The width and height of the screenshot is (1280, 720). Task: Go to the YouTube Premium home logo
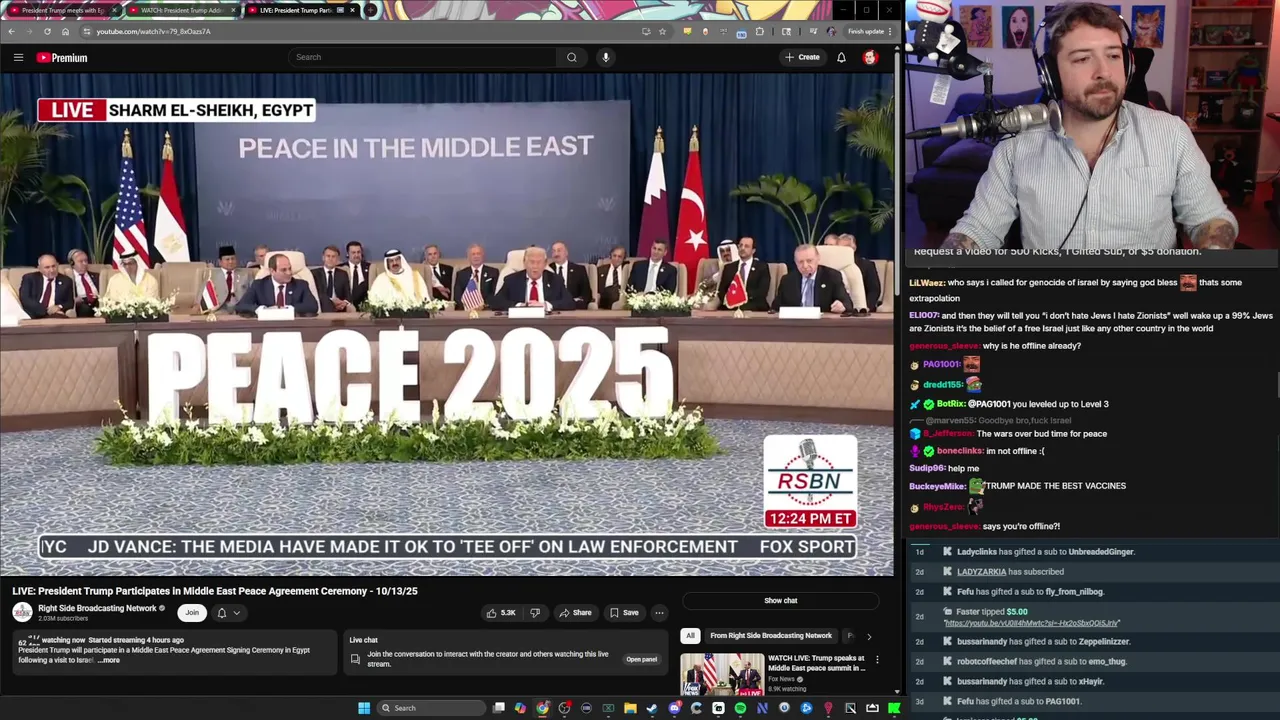point(62,58)
